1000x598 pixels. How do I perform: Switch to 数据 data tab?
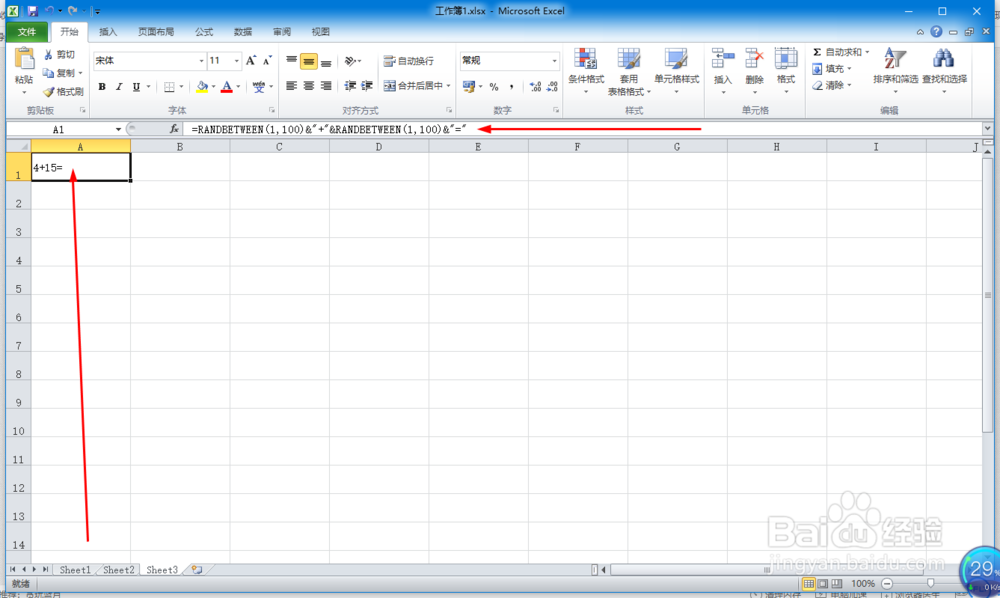(x=242, y=32)
